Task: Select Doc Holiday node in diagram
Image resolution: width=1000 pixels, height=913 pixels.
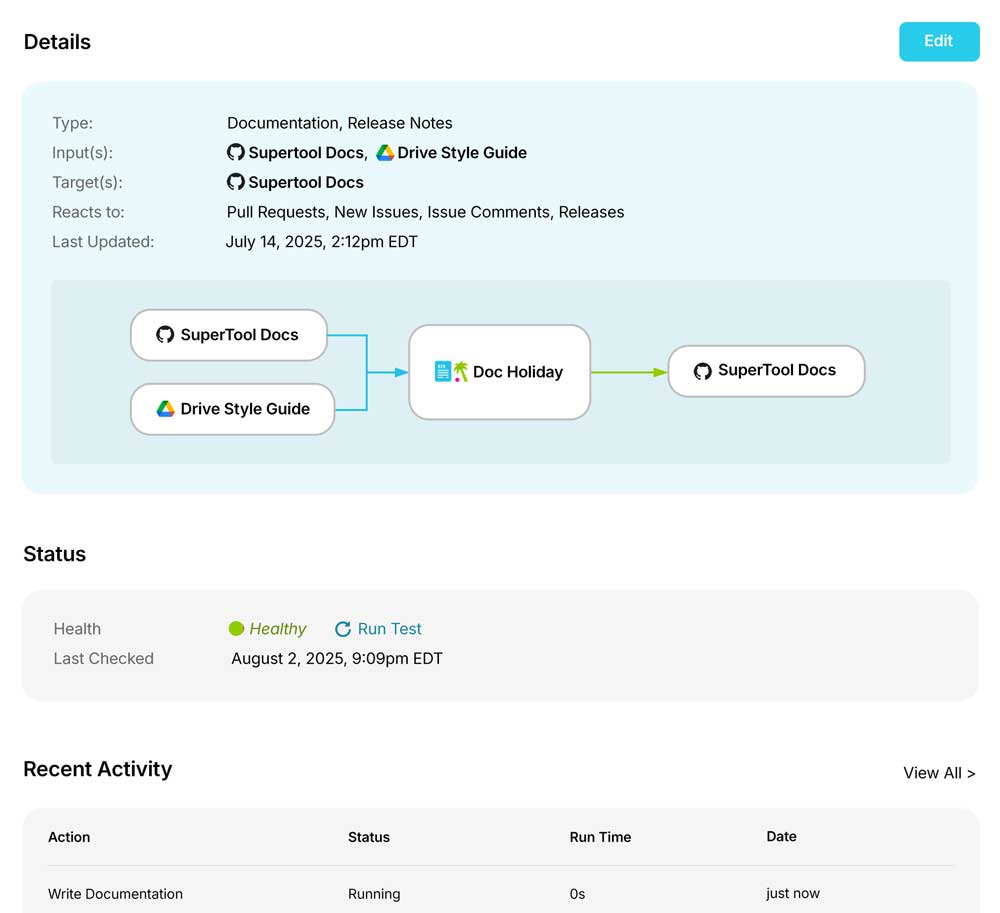Action: tap(499, 372)
